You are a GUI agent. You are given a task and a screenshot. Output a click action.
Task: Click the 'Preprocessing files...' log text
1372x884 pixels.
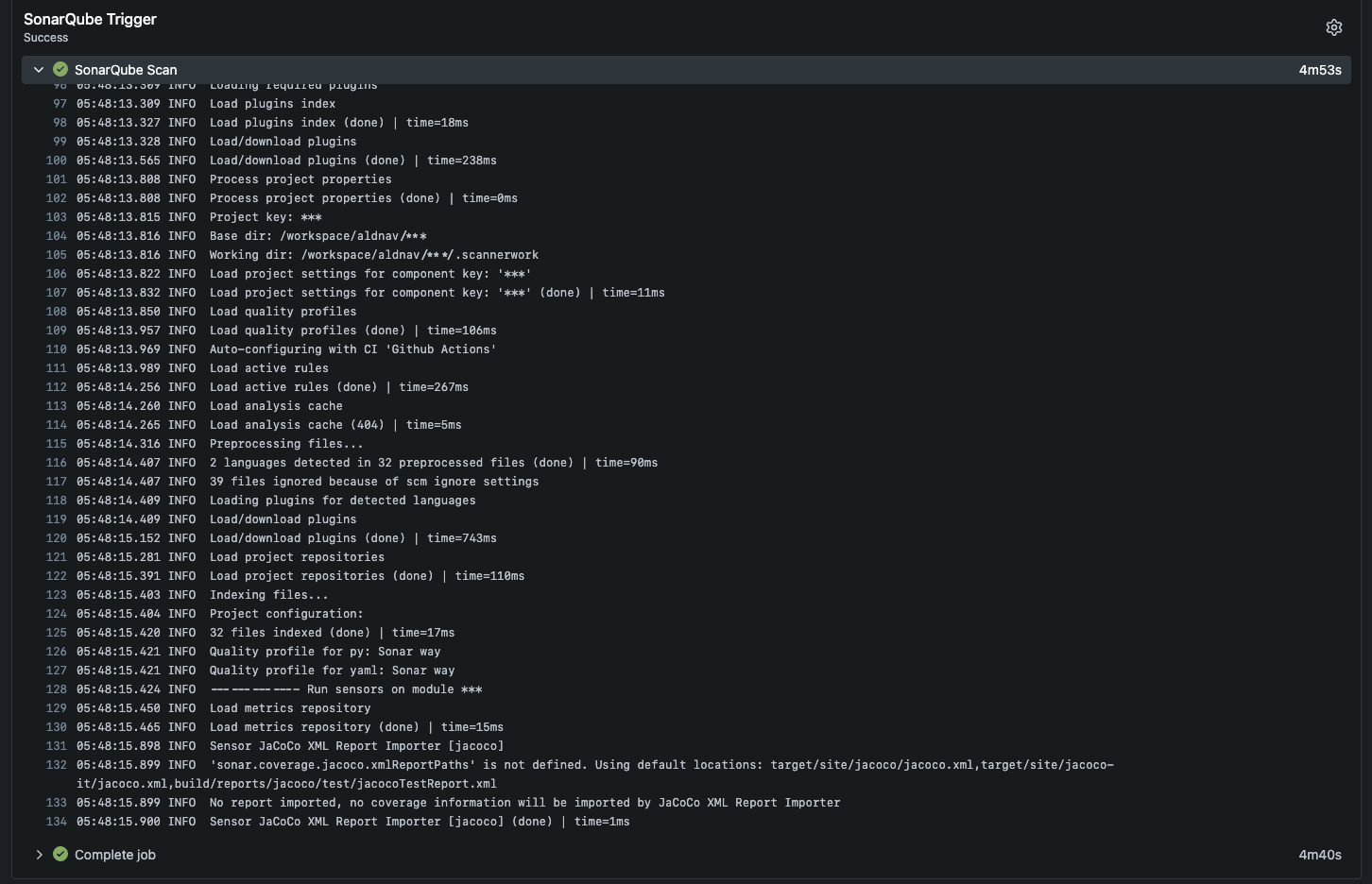click(286, 444)
